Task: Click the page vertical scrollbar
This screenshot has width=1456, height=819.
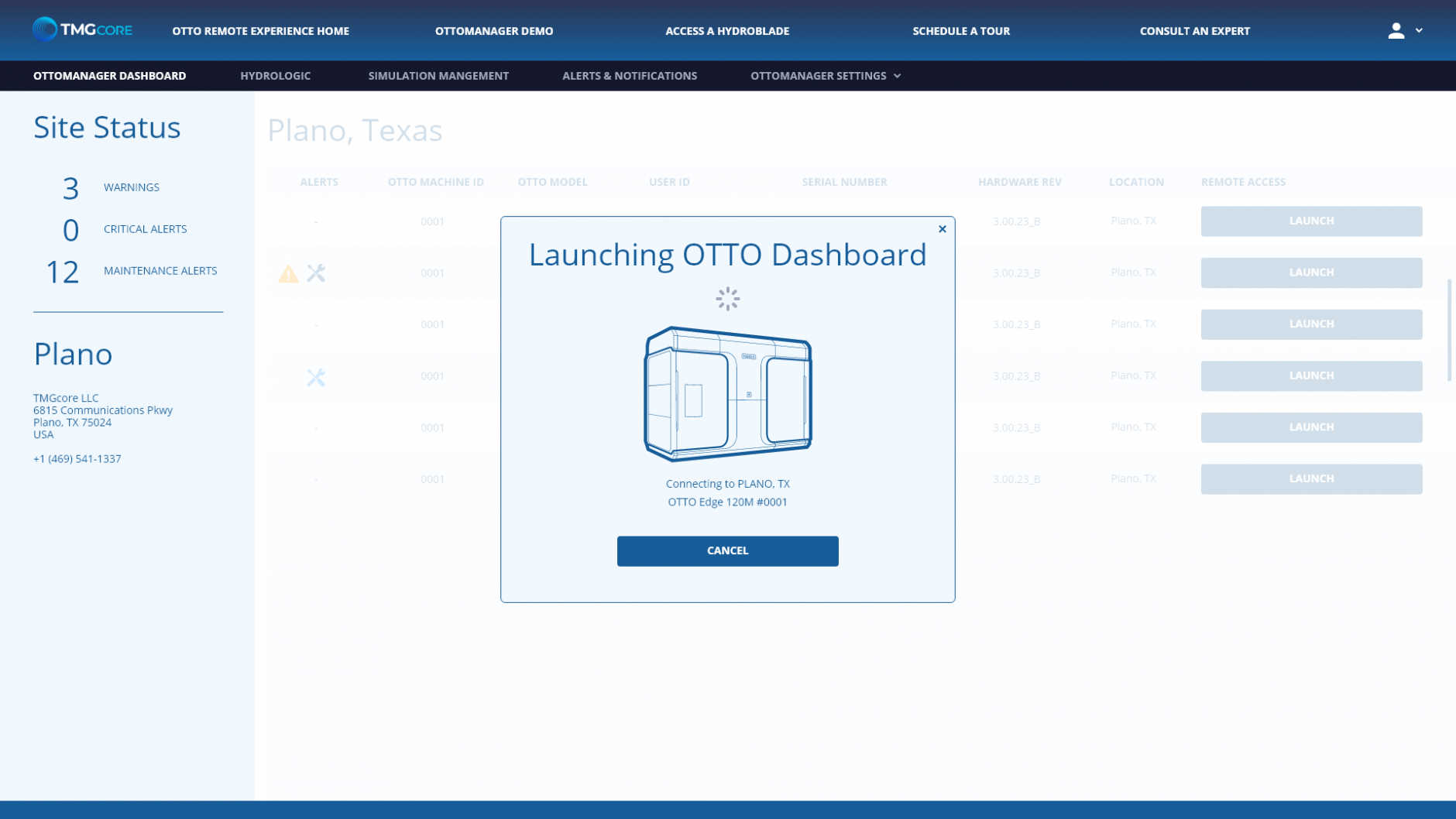Action: 1449,331
